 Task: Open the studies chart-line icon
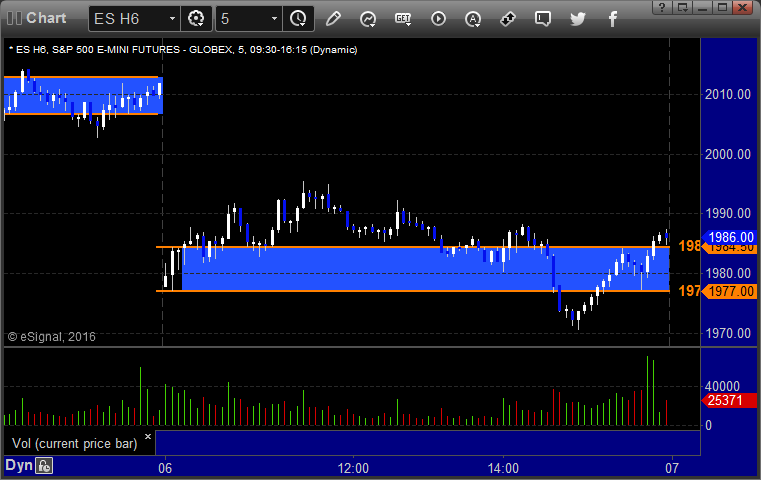368,19
